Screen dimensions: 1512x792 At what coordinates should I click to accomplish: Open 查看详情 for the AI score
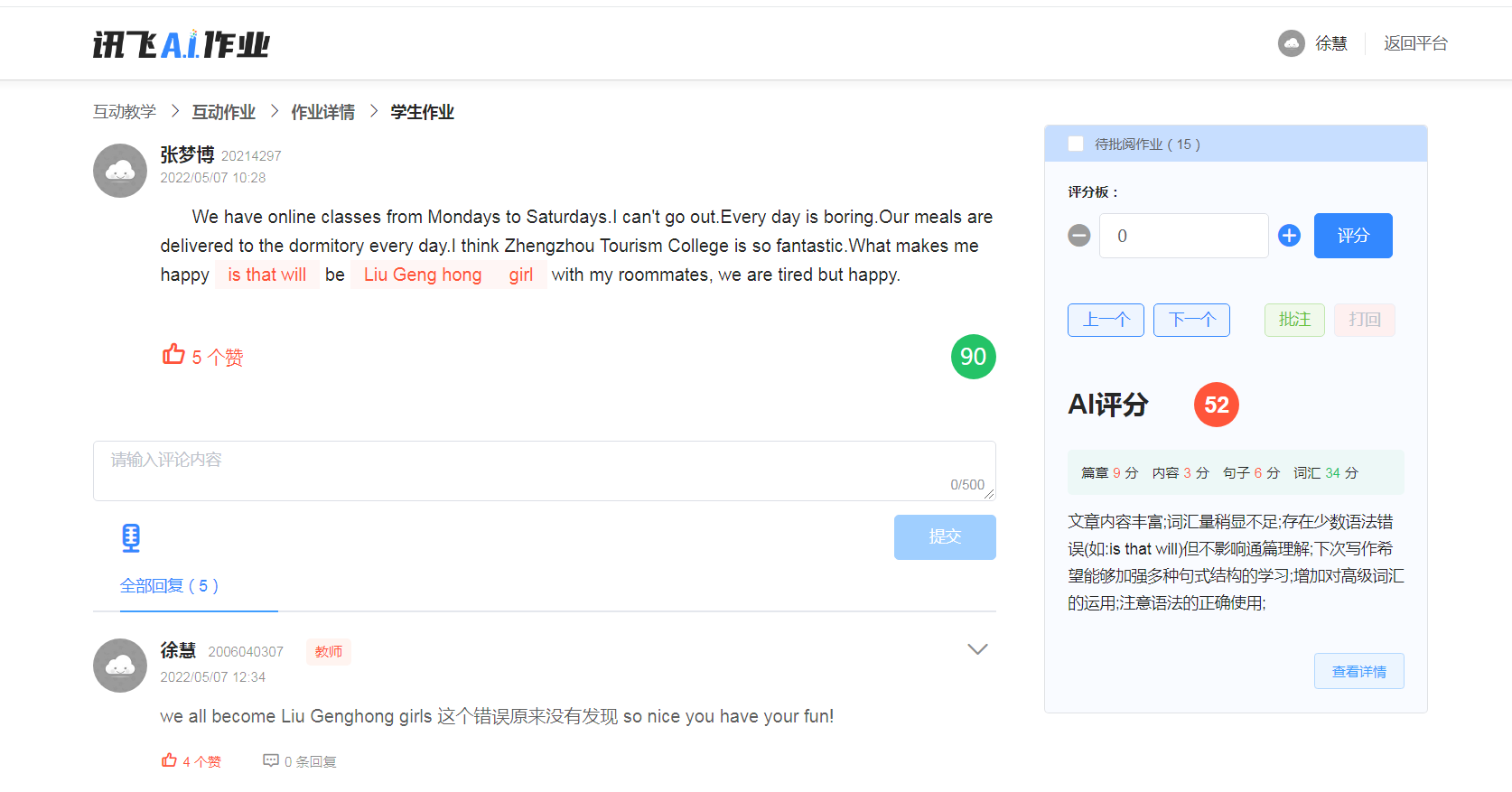[x=1358, y=671]
